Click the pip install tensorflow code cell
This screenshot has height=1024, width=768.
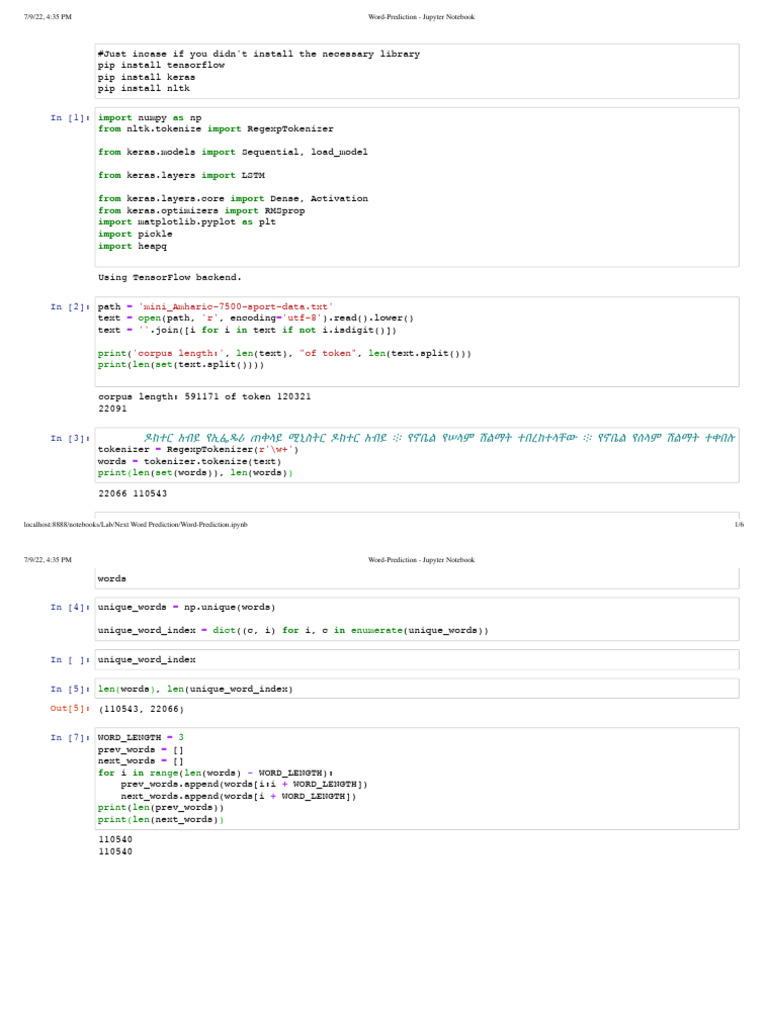coord(416,71)
